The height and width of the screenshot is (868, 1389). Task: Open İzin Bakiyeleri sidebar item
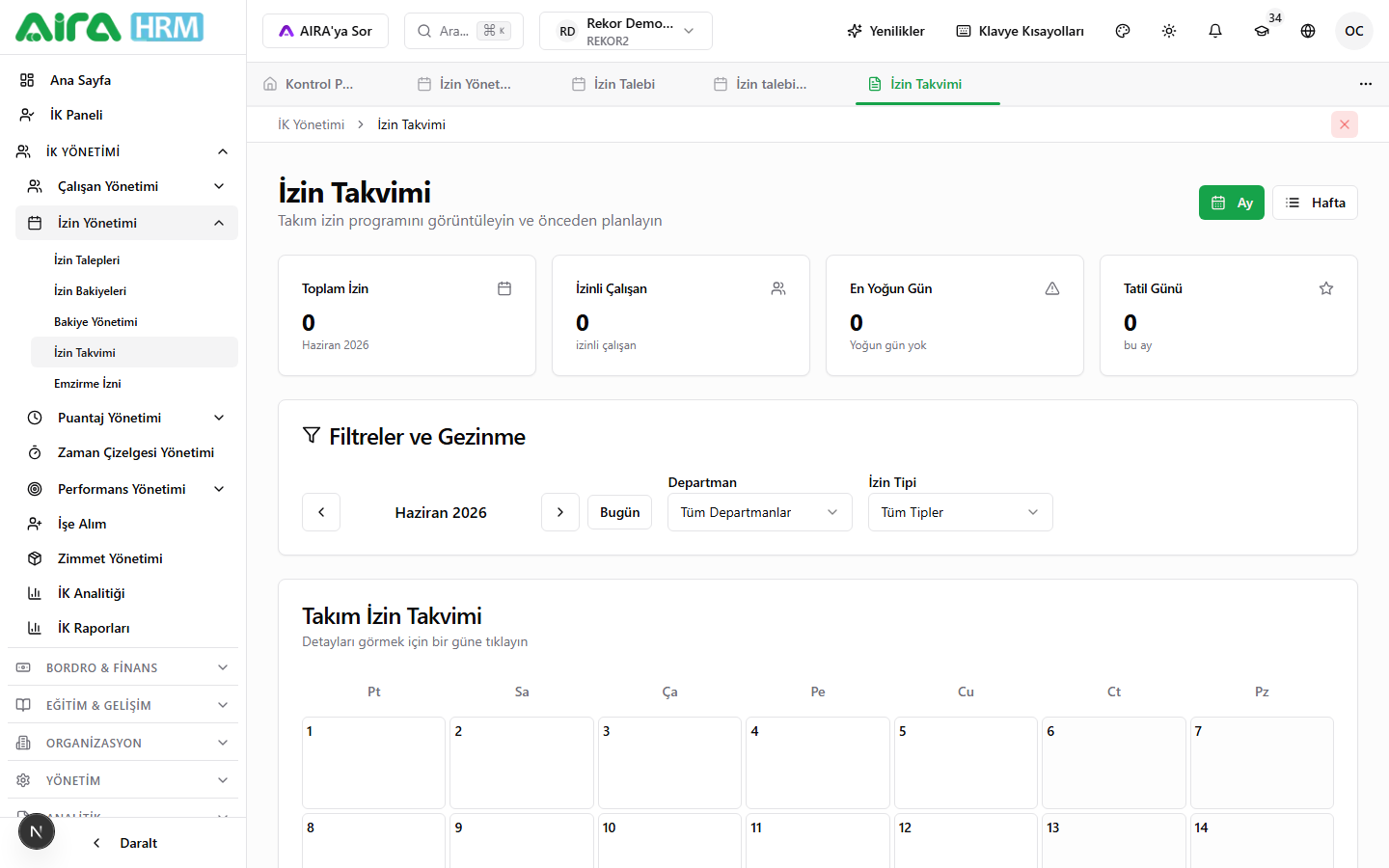click(x=134, y=291)
